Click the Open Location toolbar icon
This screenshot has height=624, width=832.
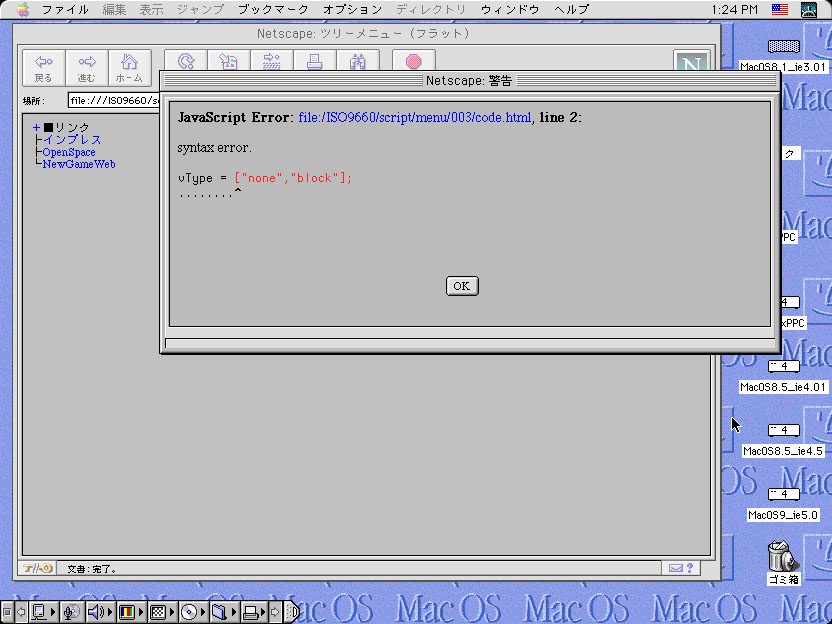[x=272, y=60]
